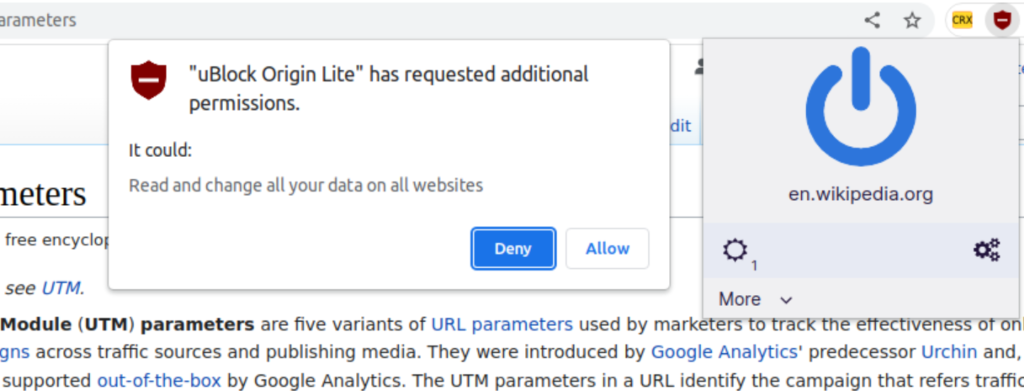1024x391 pixels.
Task: Visit the out-of-the-box link
Action: pos(159,380)
